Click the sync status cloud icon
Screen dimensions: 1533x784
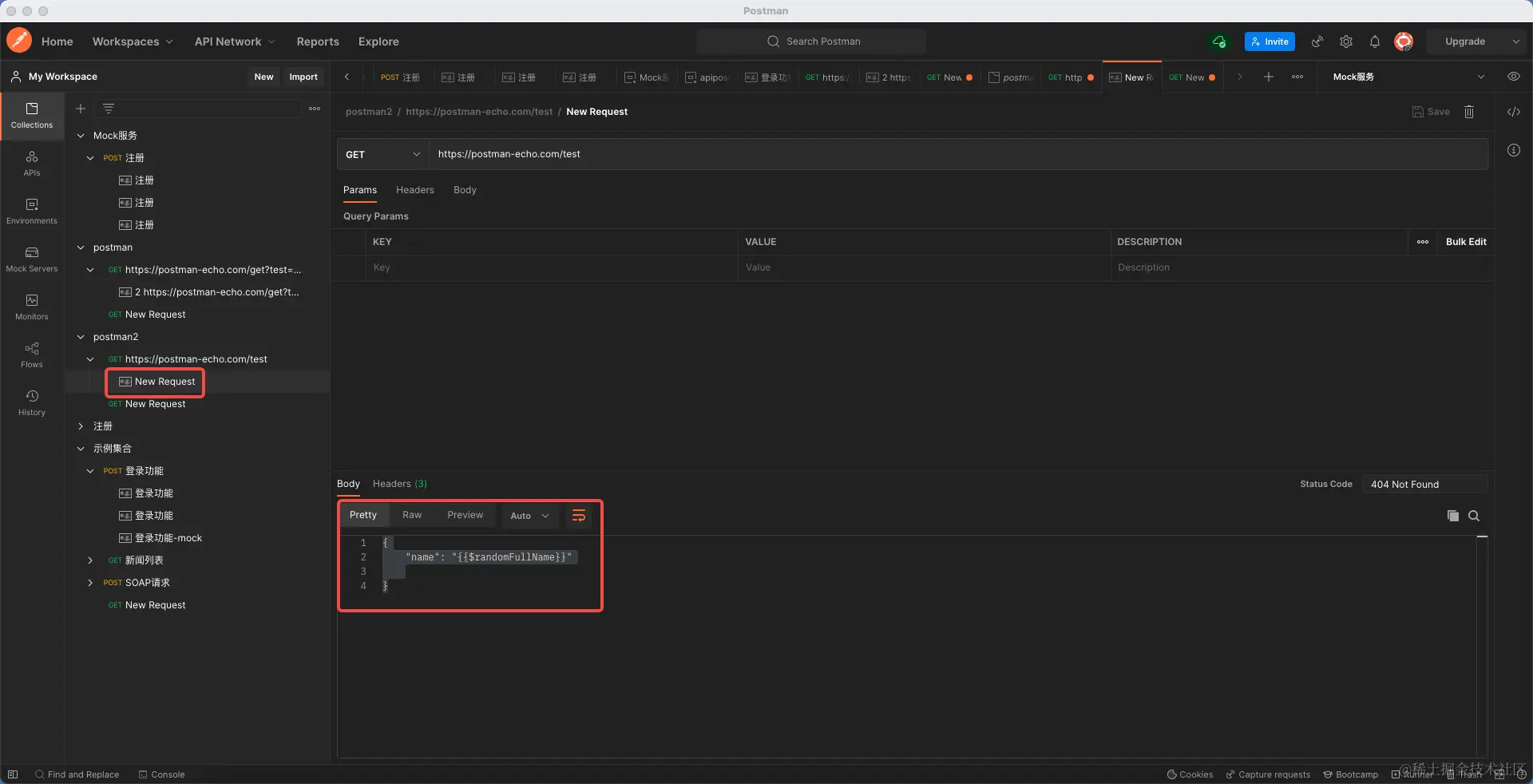(x=1219, y=42)
